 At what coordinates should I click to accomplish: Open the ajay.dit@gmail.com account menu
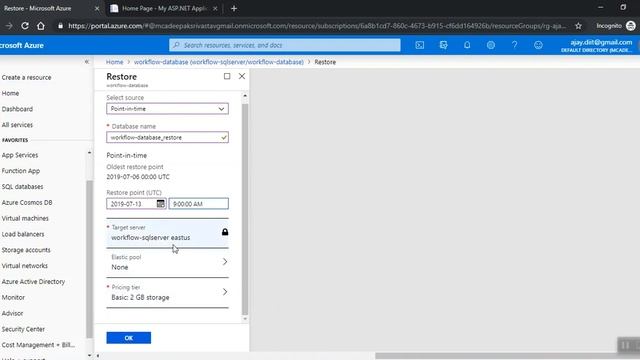click(597, 45)
